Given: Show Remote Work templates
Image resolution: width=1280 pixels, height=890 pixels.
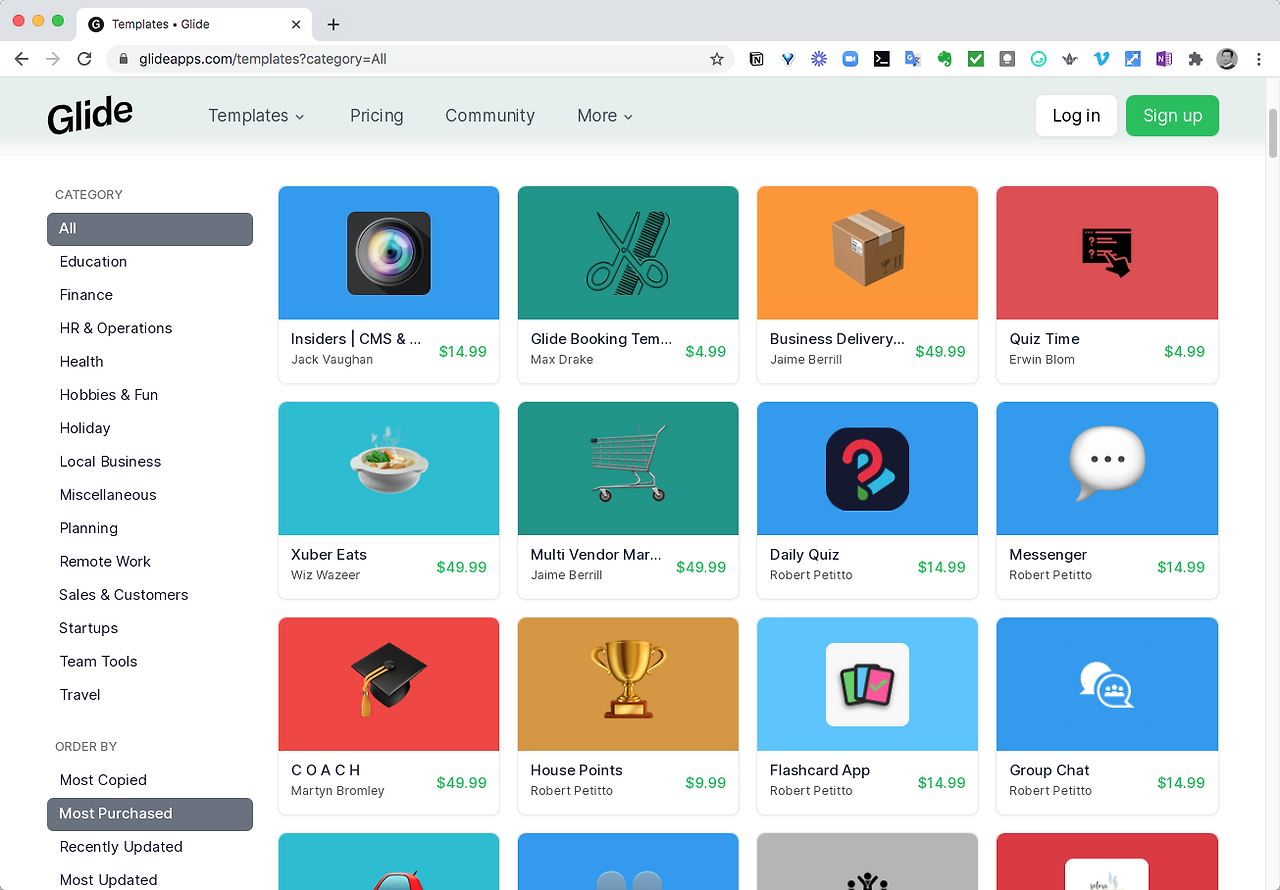Looking at the screenshot, I should 105,562.
